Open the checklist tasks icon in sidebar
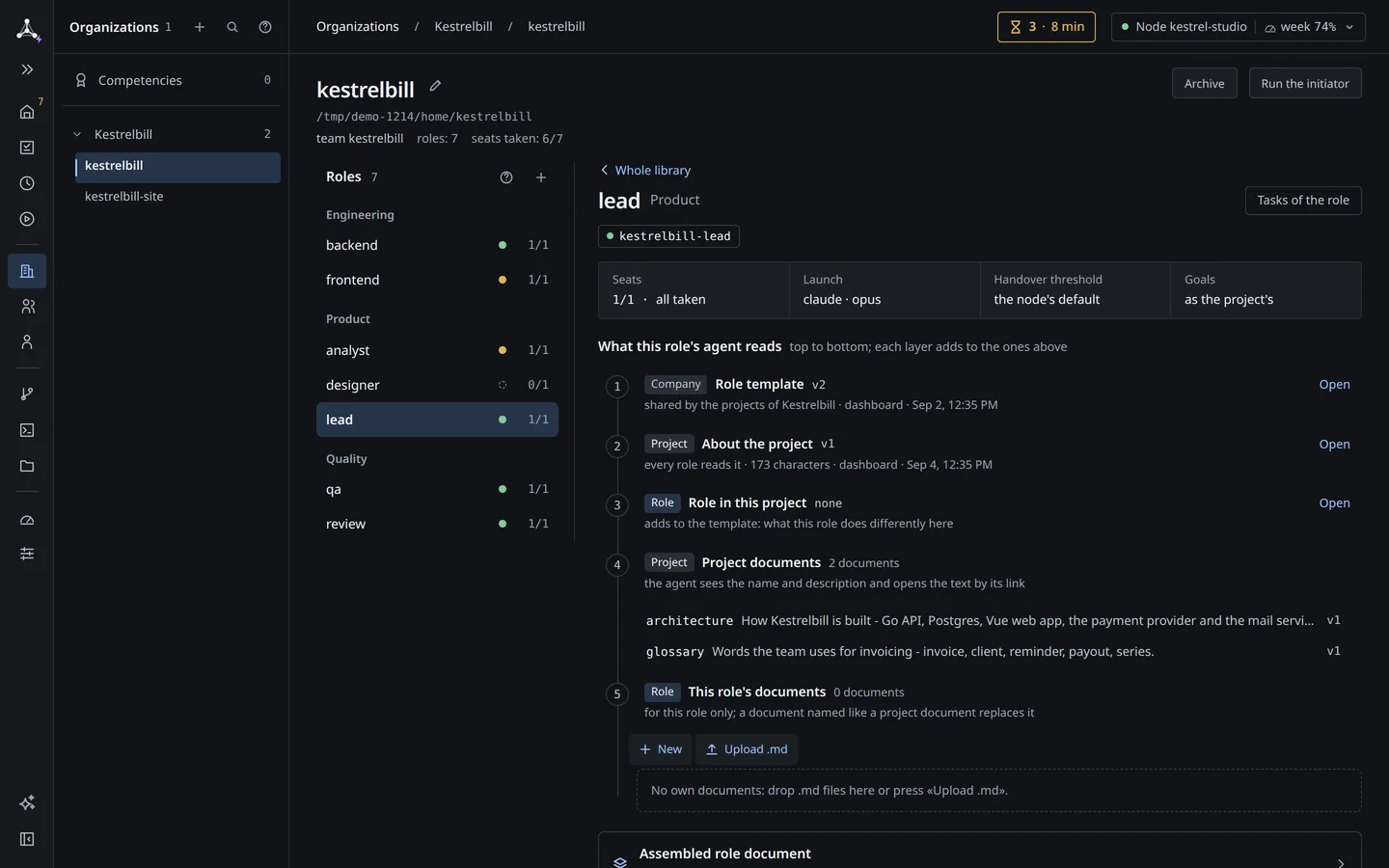Viewport: 1389px width, 868px height. (x=27, y=148)
